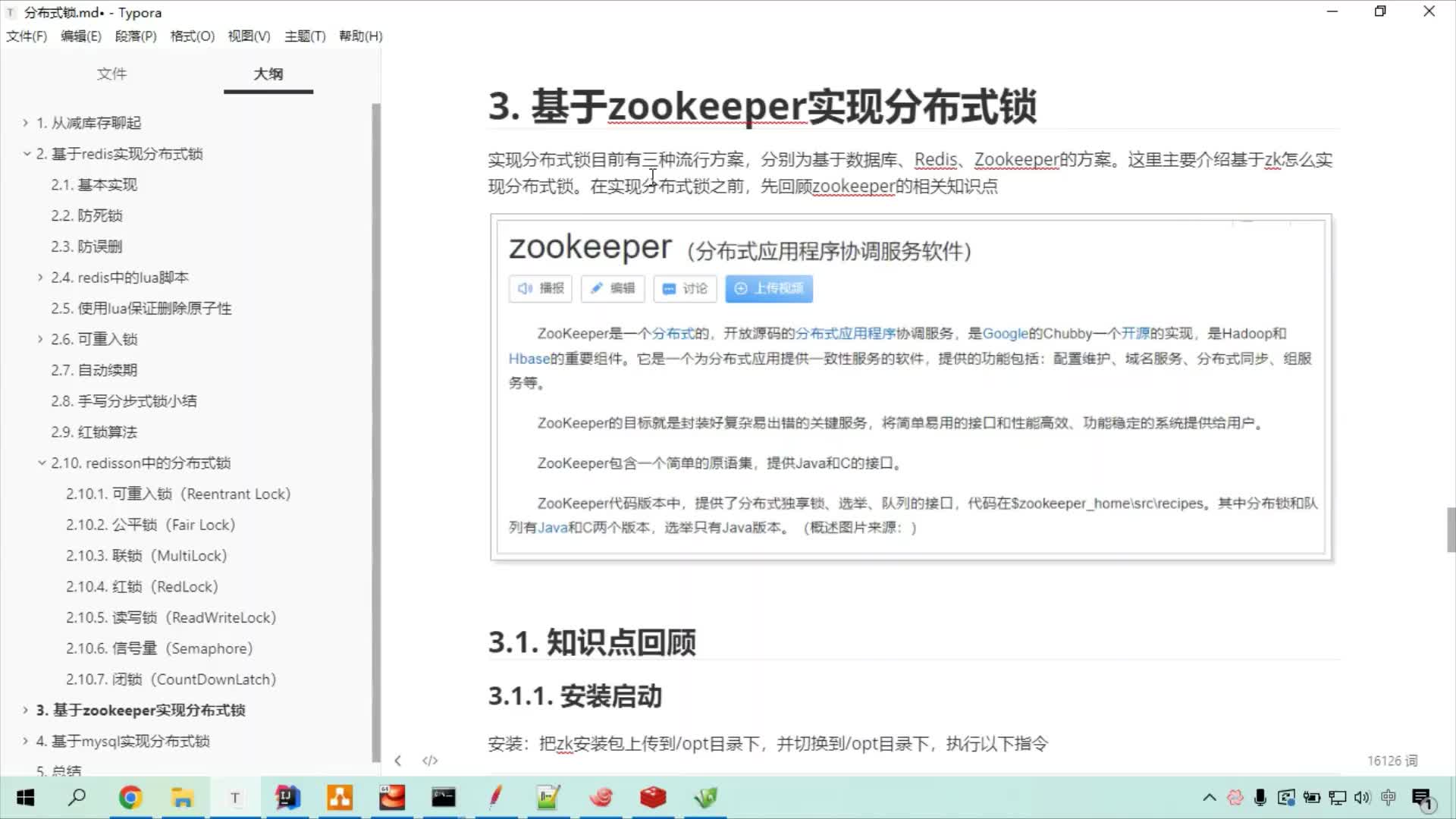
Task: Jump to 2.9. 红锁算法 in outline
Action: pos(94,432)
